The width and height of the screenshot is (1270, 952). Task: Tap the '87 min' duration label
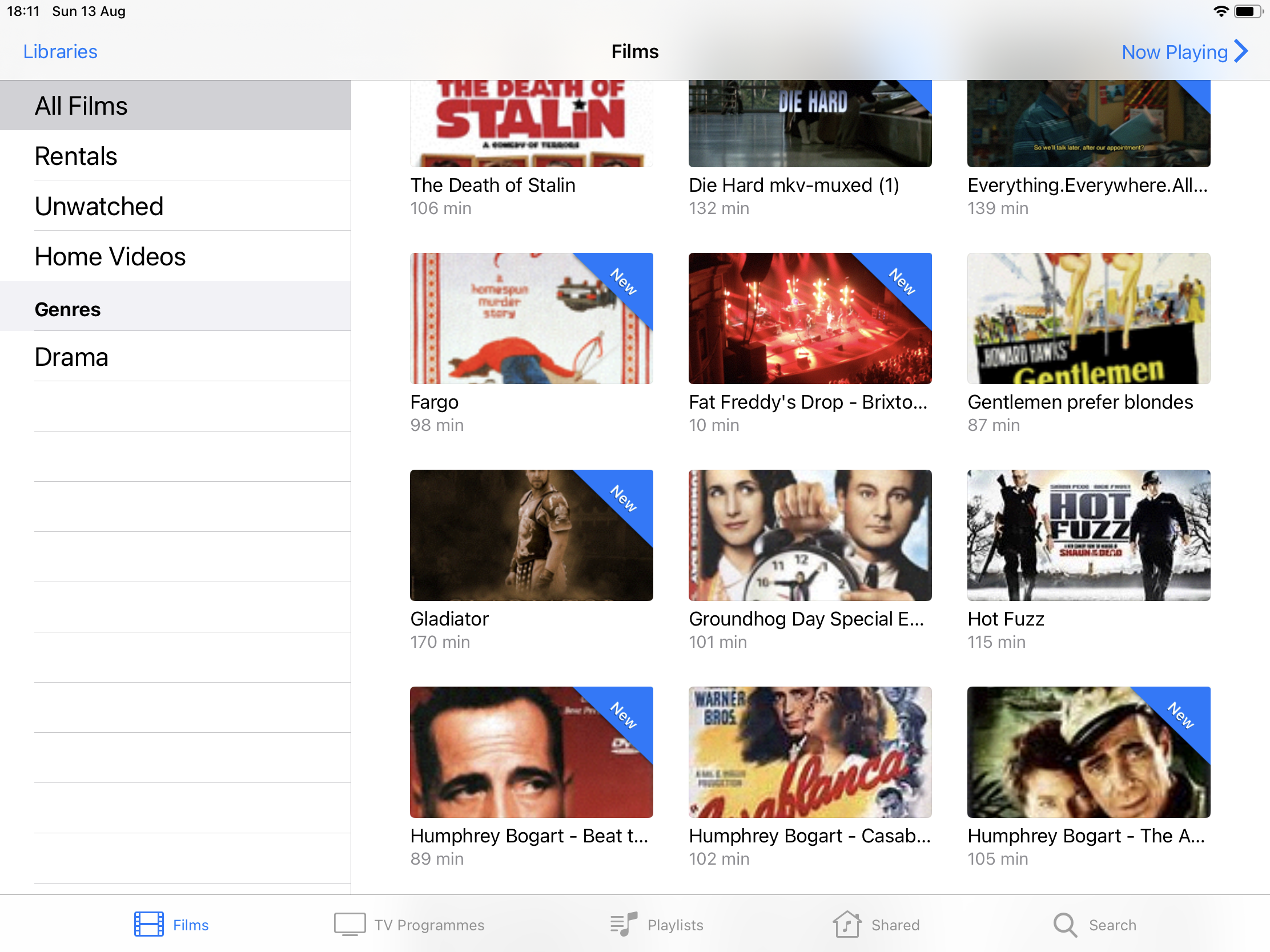pos(993,425)
